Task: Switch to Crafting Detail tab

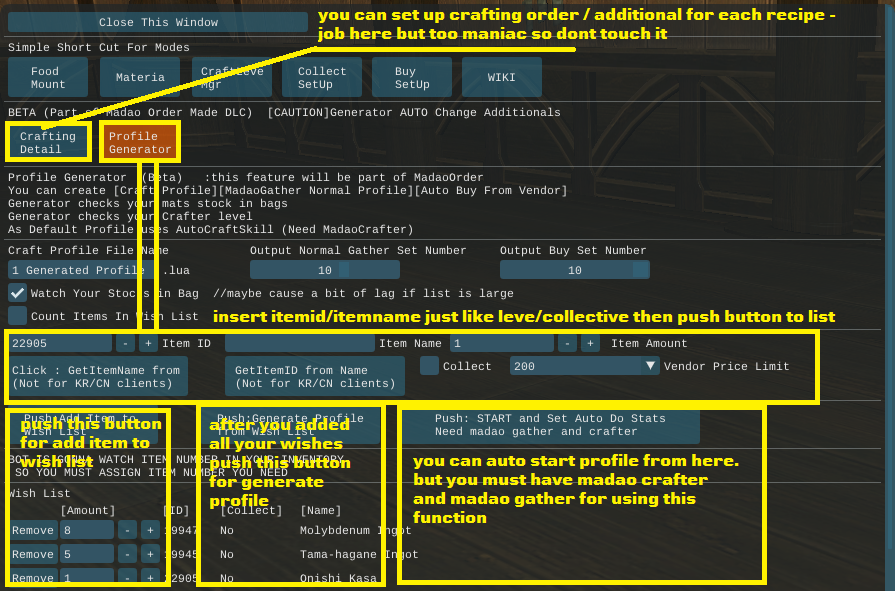Action: (47, 143)
